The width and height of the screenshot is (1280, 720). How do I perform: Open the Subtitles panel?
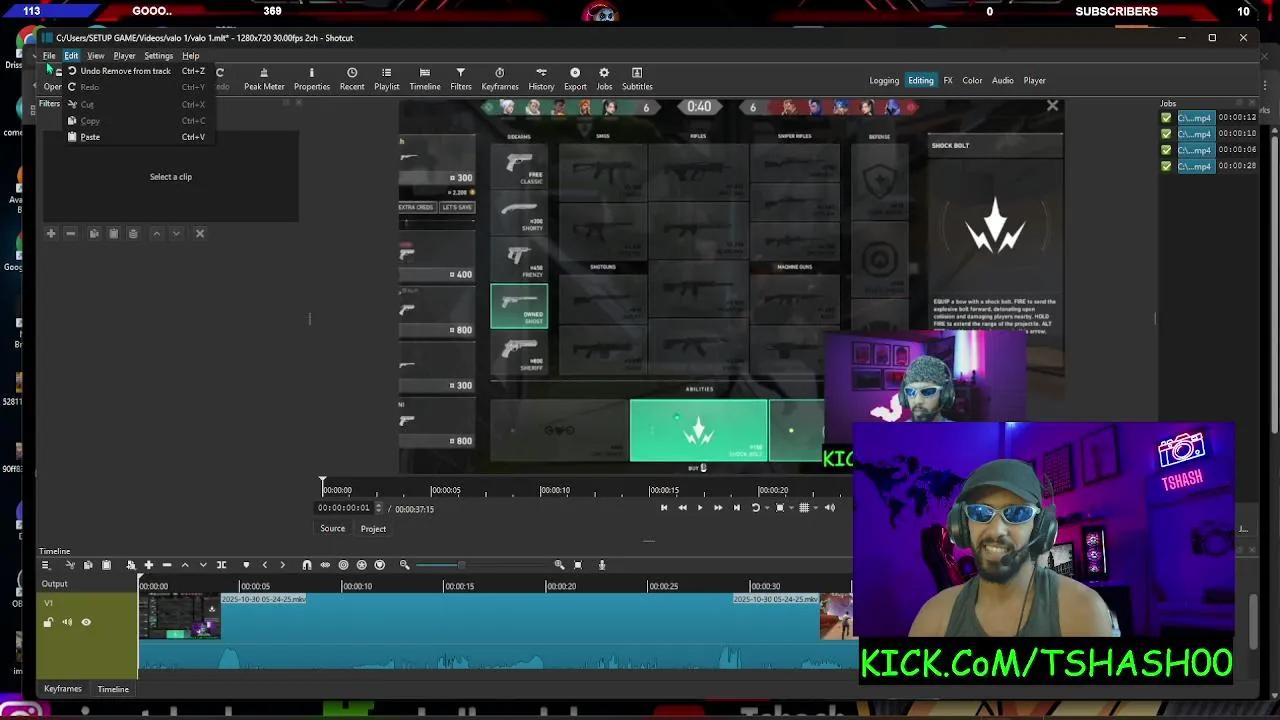637,79
